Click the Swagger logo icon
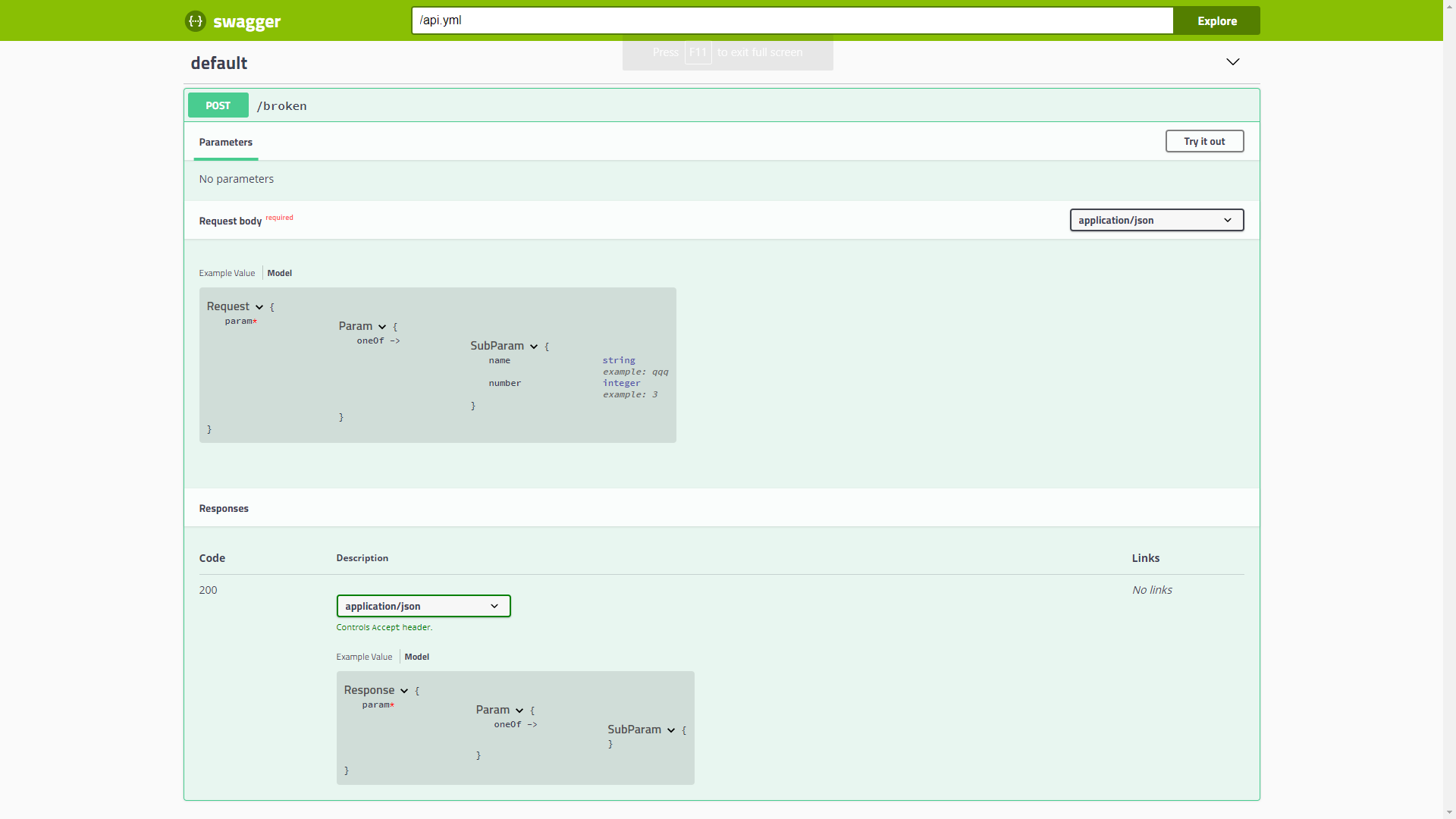 point(195,21)
